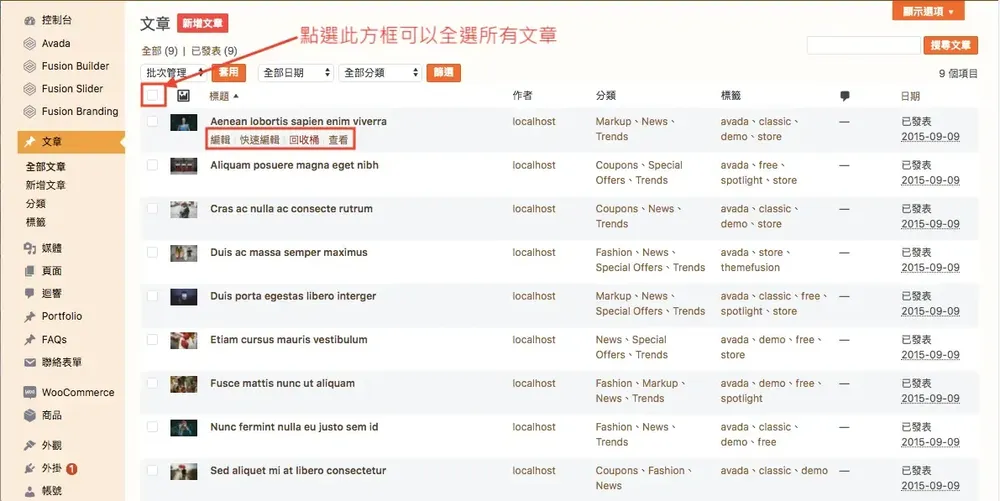Open post title Sed aliquet mi at libero consectetur
1000x501 pixels.
point(298,470)
